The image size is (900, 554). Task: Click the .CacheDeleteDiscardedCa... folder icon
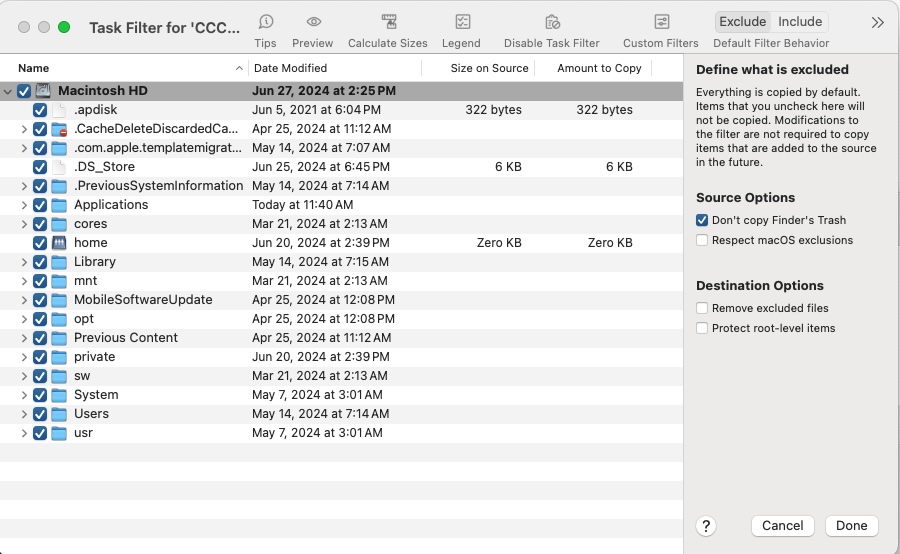pos(59,129)
